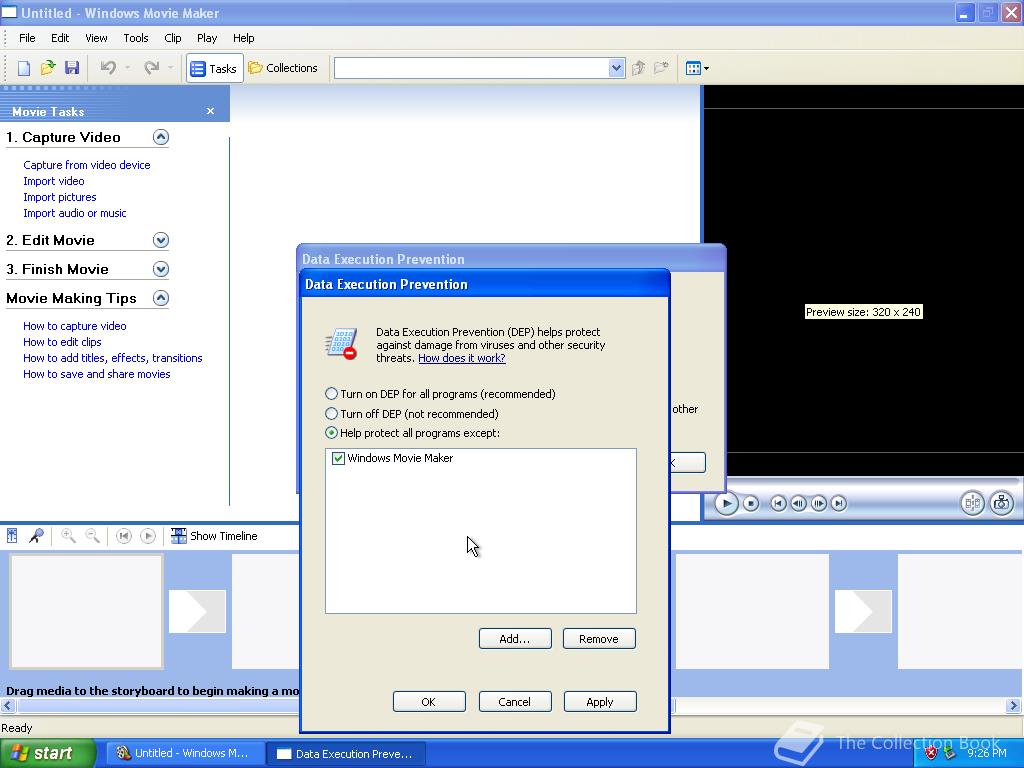Zoom timeline in magnifier icon
The width and height of the screenshot is (1024, 768).
(68, 536)
